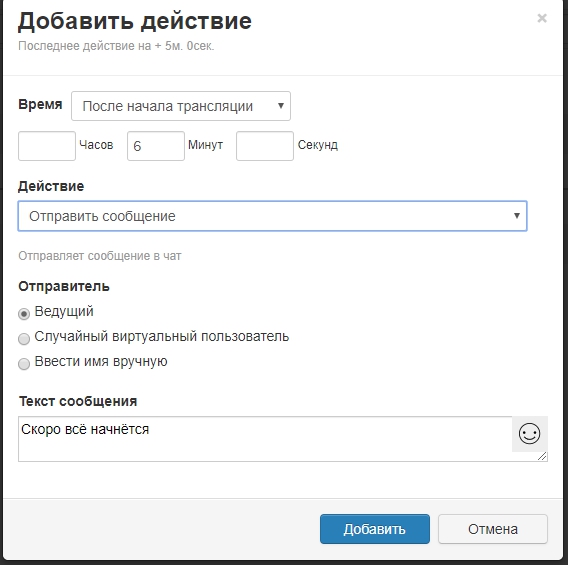Focus the Секунд input field
The width and height of the screenshot is (568, 565).
click(x=265, y=146)
